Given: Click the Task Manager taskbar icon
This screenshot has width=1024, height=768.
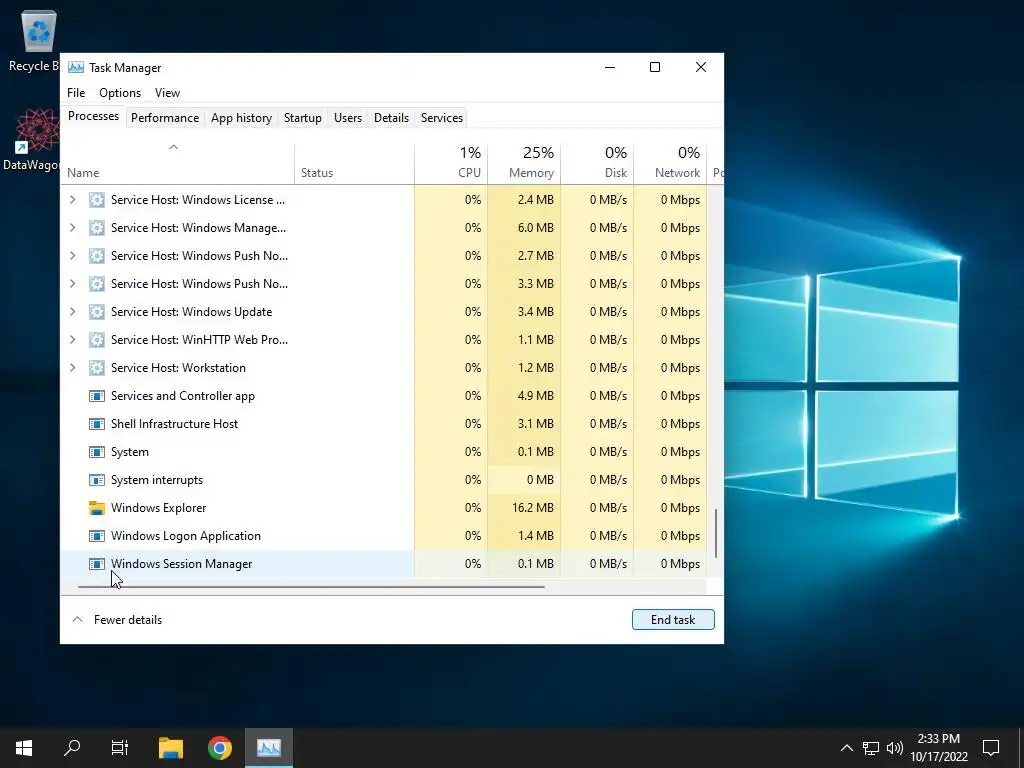Looking at the screenshot, I should click(x=269, y=748).
